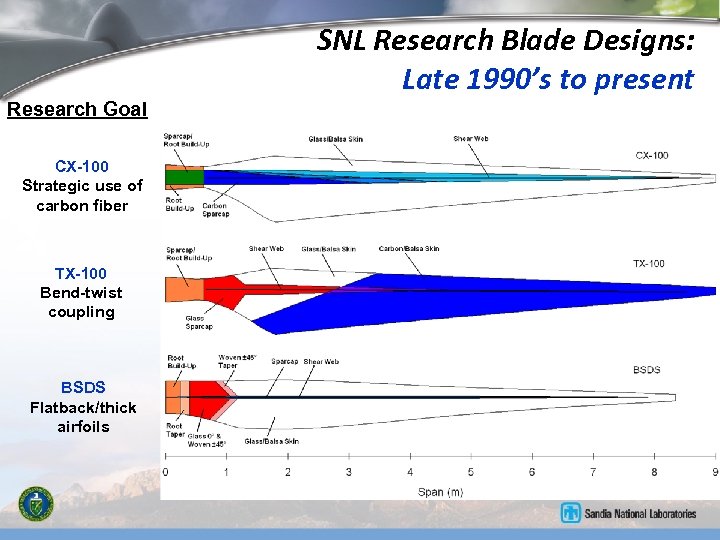Select the 'Flatback/thick airfoils' description
The height and width of the screenshot is (540, 720).
83,417
